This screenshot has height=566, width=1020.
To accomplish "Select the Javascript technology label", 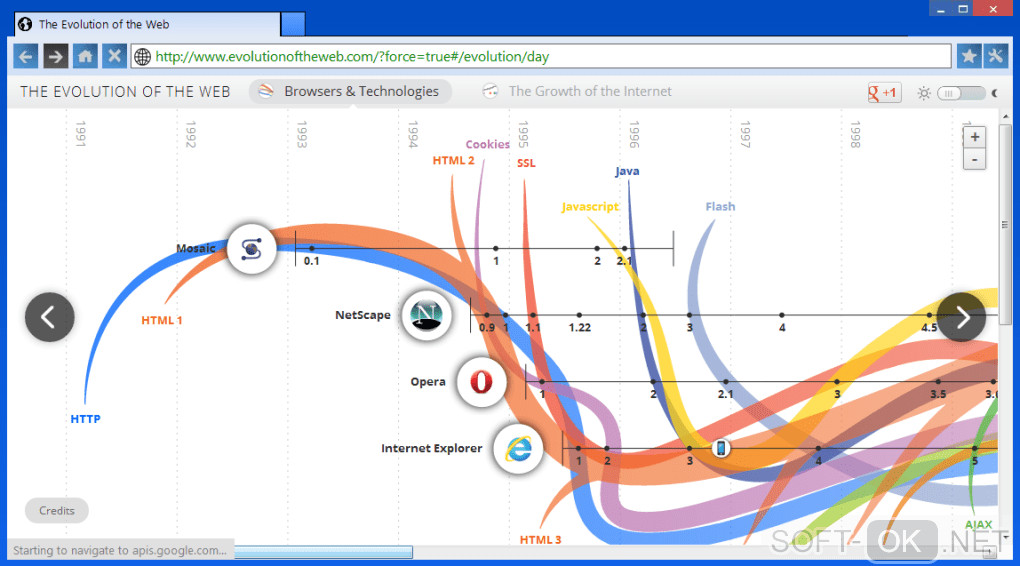I will (x=590, y=207).
